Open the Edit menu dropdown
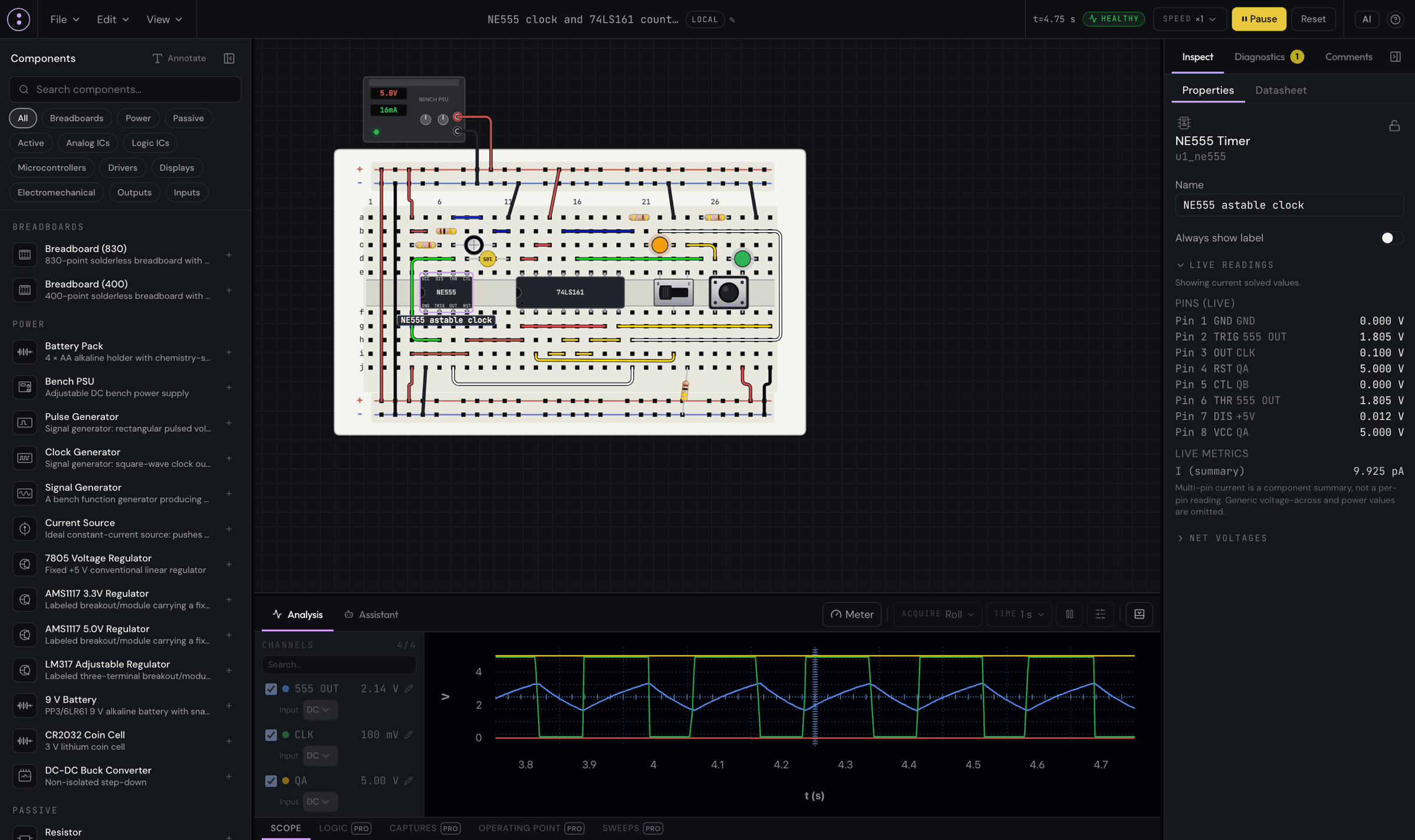This screenshot has width=1415, height=840. (113, 19)
